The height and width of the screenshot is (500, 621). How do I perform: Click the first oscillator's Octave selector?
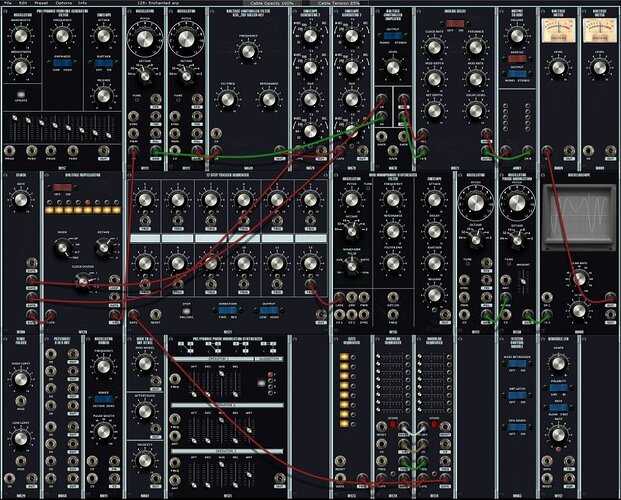[145, 74]
